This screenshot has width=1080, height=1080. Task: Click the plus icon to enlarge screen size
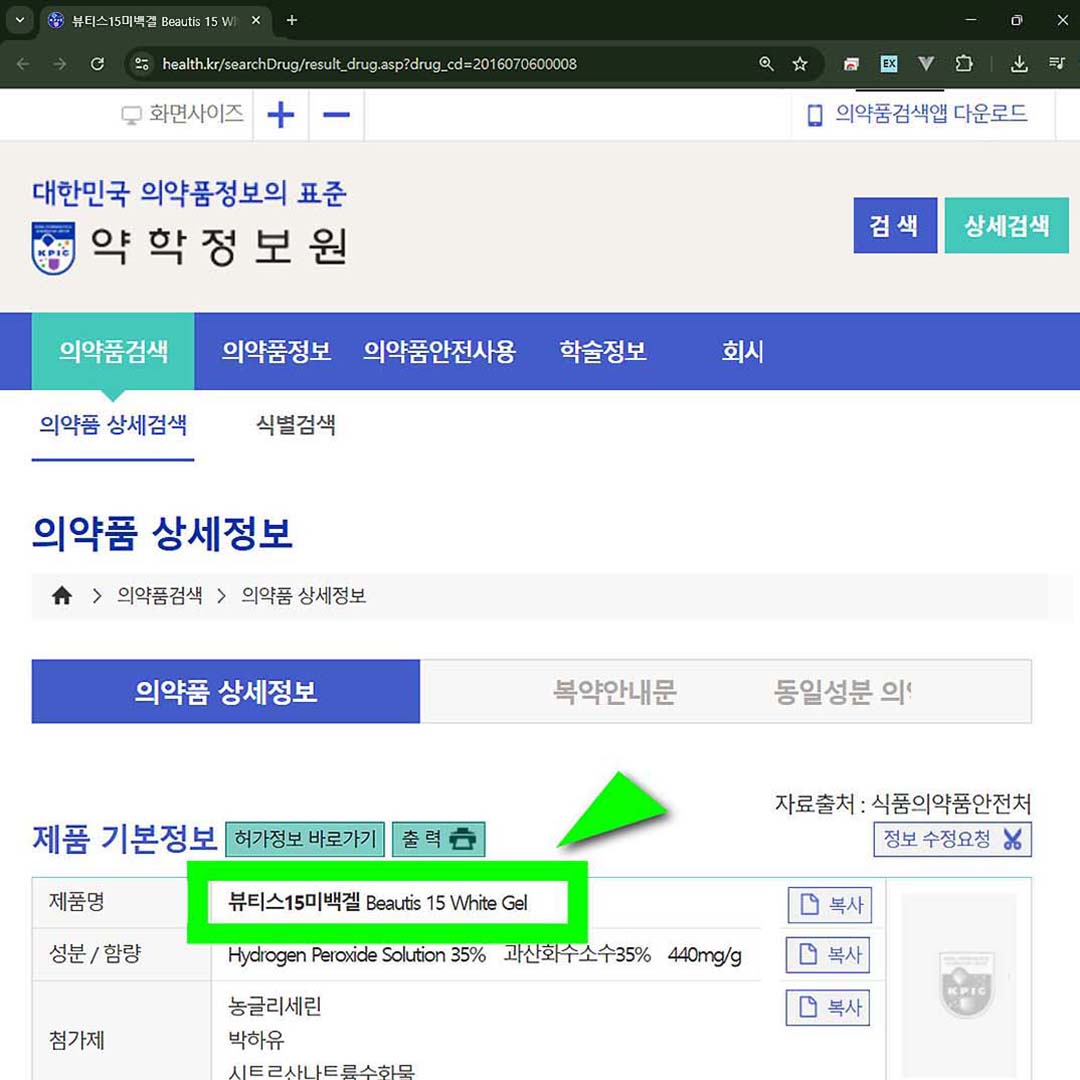point(281,115)
